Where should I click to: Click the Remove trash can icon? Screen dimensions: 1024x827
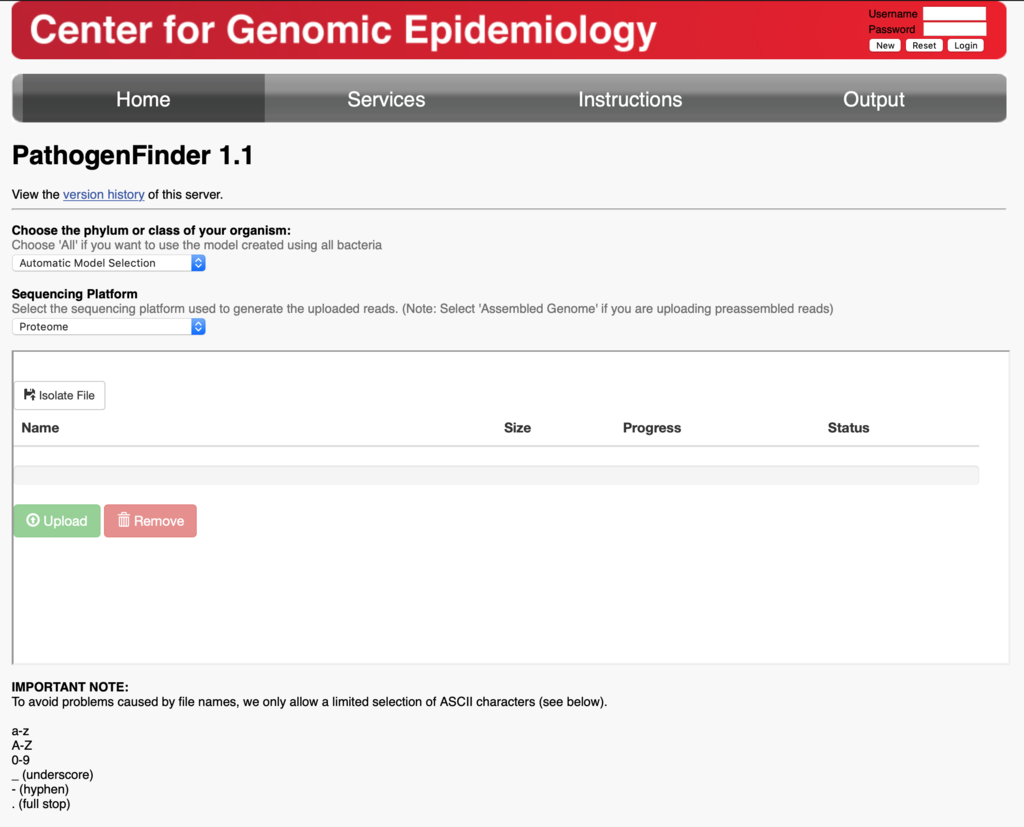coord(123,520)
